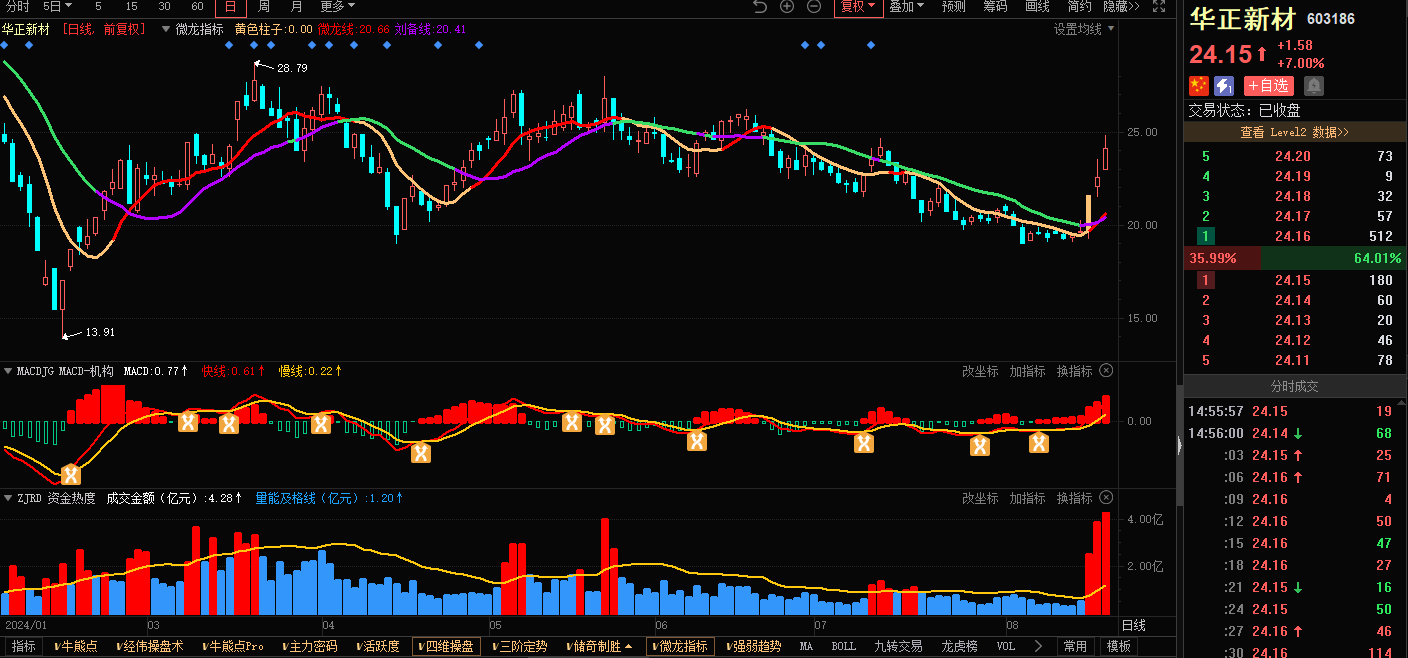The height and width of the screenshot is (658, 1408).
Task: Click the fullscreen expand icon
Action: (x=1158, y=7)
